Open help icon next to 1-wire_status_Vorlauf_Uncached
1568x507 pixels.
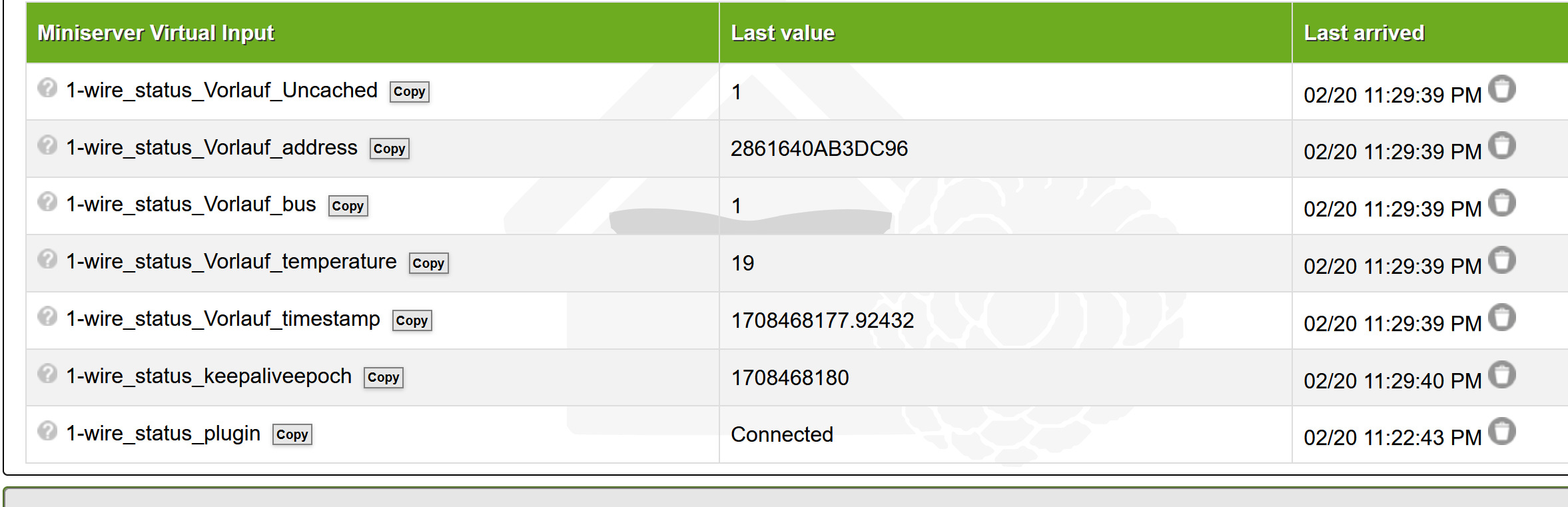[x=47, y=87]
